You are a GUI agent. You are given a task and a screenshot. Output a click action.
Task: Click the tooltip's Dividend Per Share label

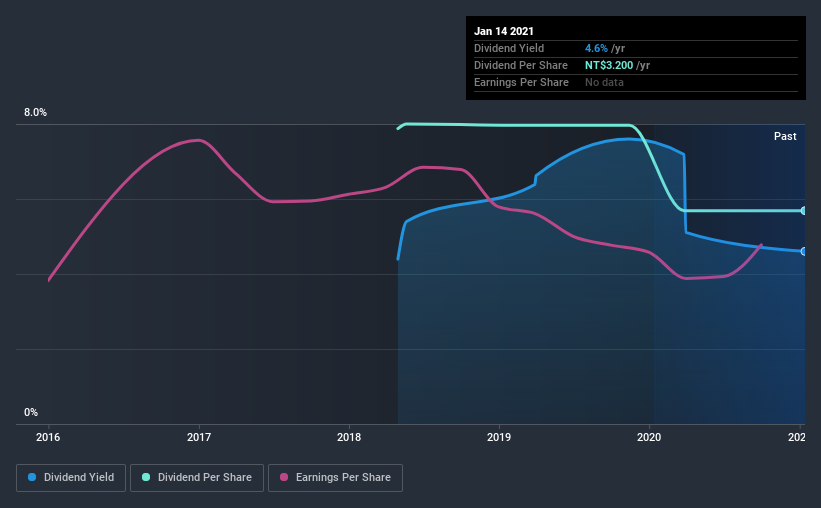pyautogui.click(x=520, y=65)
